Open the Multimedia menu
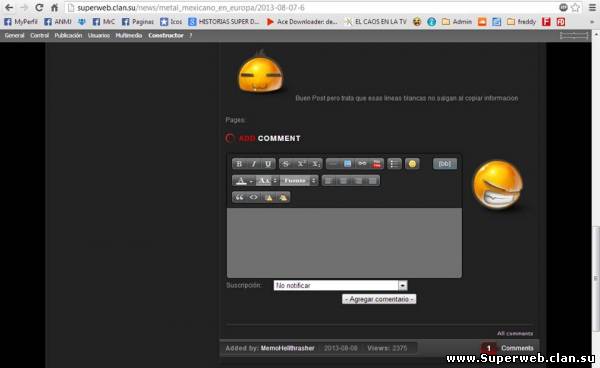The width and height of the screenshot is (600, 368). pyautogui.click(x=129, y=36)
